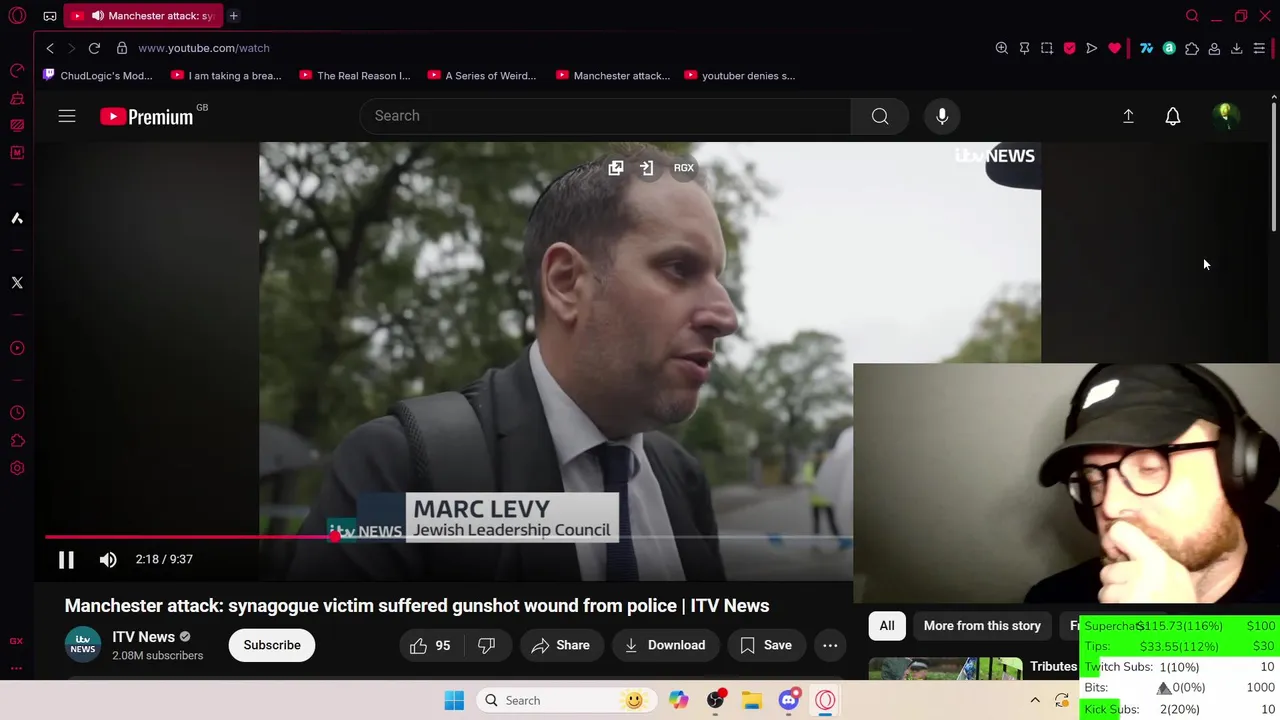
Task: Click the Windows taskbar search box
Action: [x=565, y=700]
